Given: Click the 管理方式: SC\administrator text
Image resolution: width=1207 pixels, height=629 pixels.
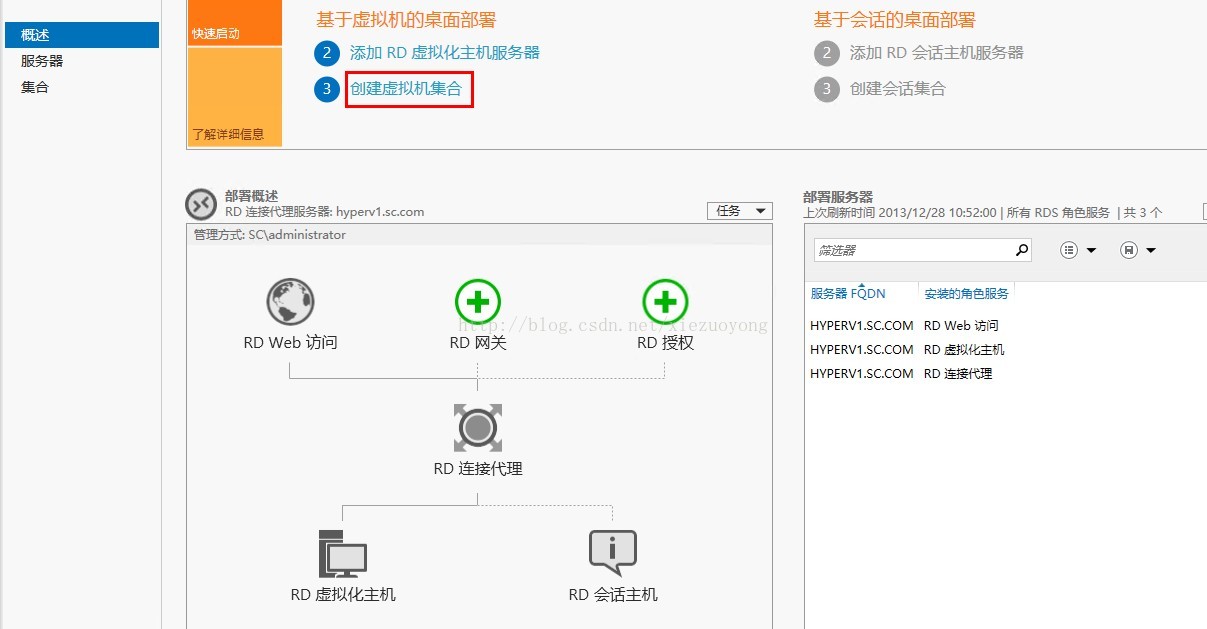Looking at the screenshot, I should [270, 235].
